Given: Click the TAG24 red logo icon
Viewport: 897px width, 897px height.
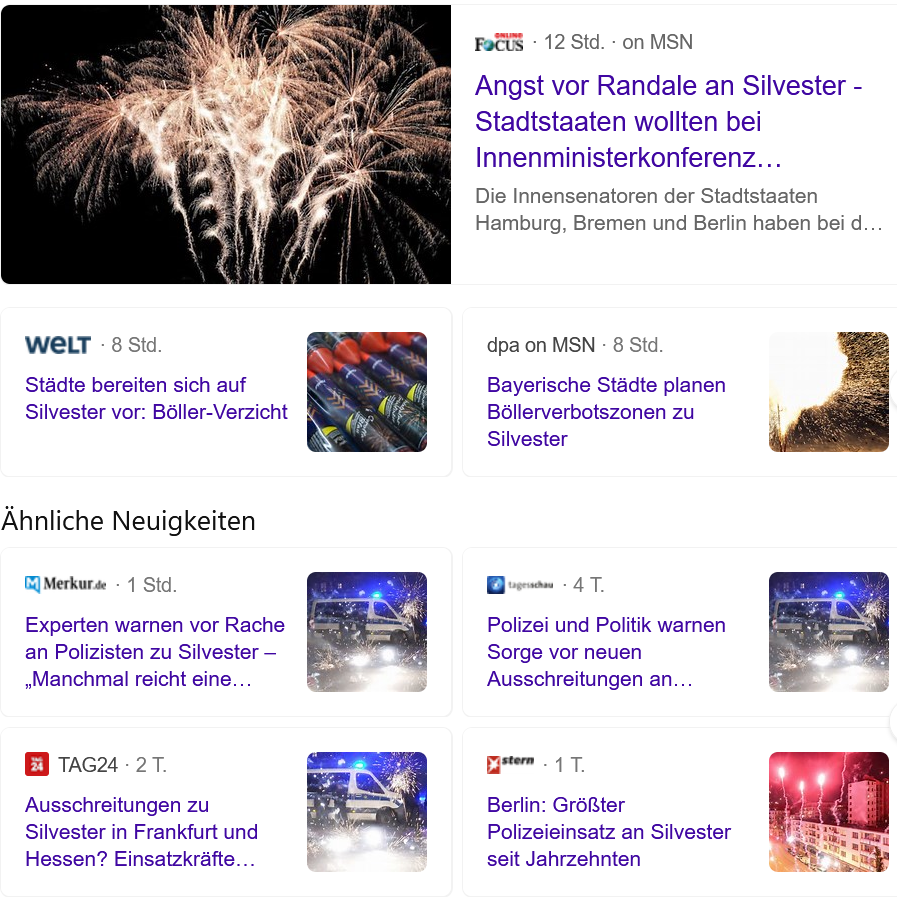Looking at the screenshot, I should (37, 764).
